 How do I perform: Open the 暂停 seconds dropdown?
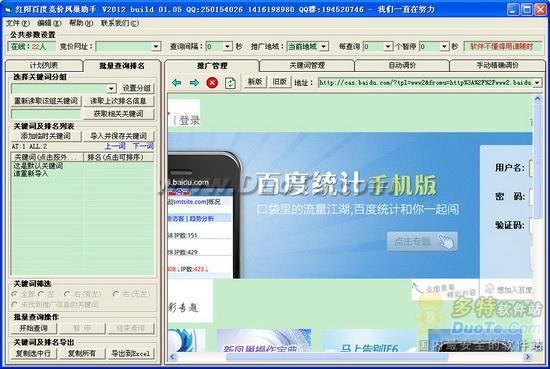pos(444,46)
